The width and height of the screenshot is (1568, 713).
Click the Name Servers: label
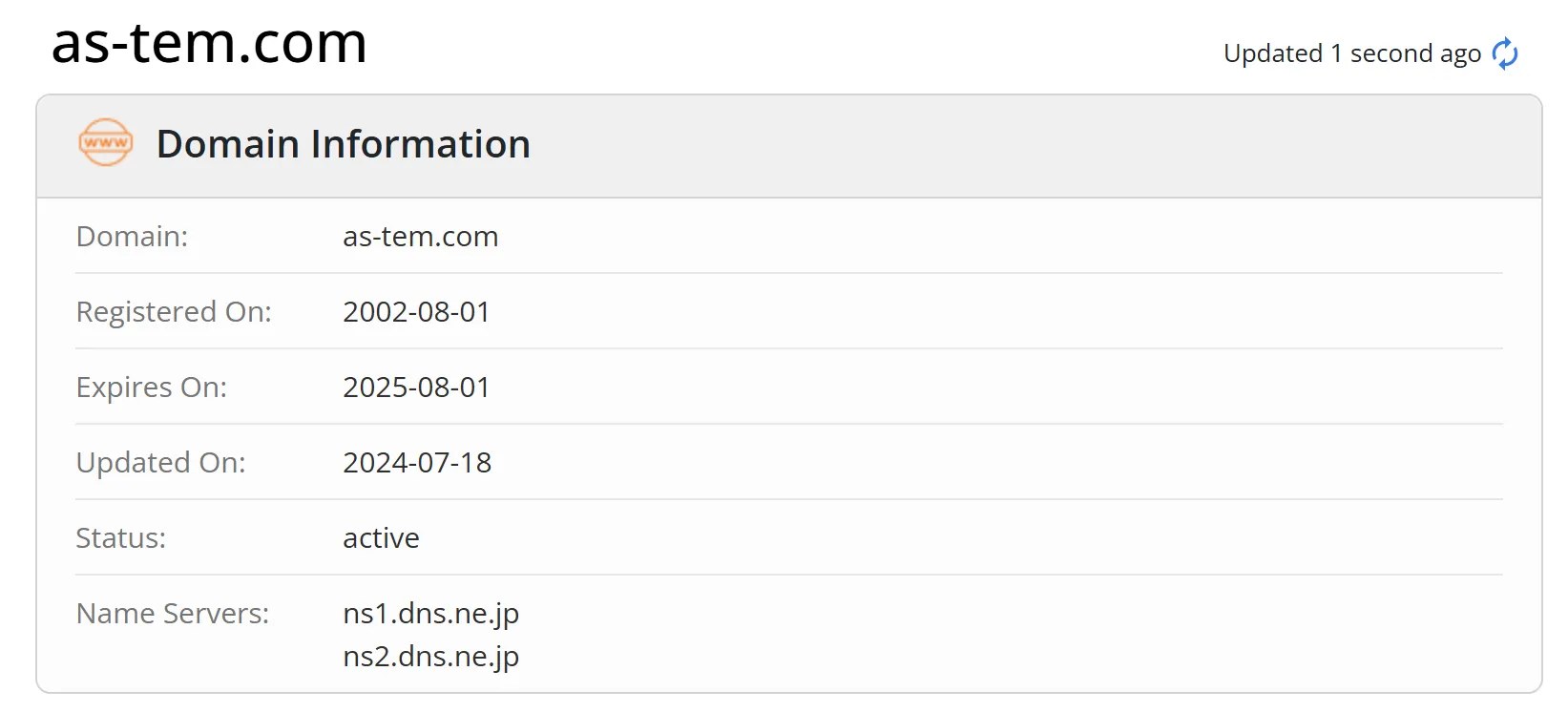[x=173, y=613]
